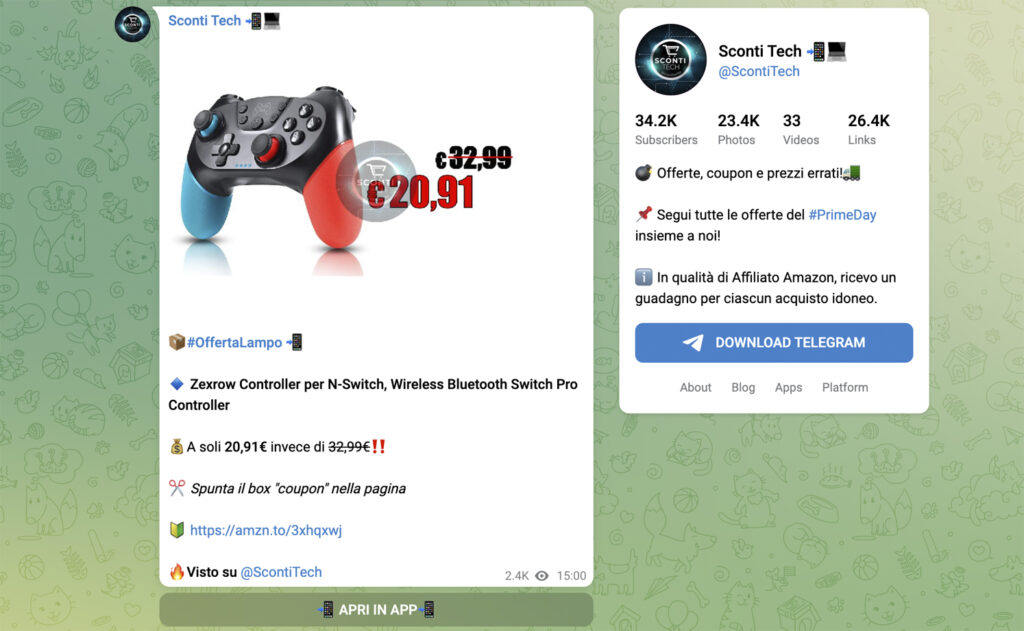Viewport: 1024px width, 631px height.
Task: Open the @ScontiTech handle in sidebar
Action: coord(759,71)
